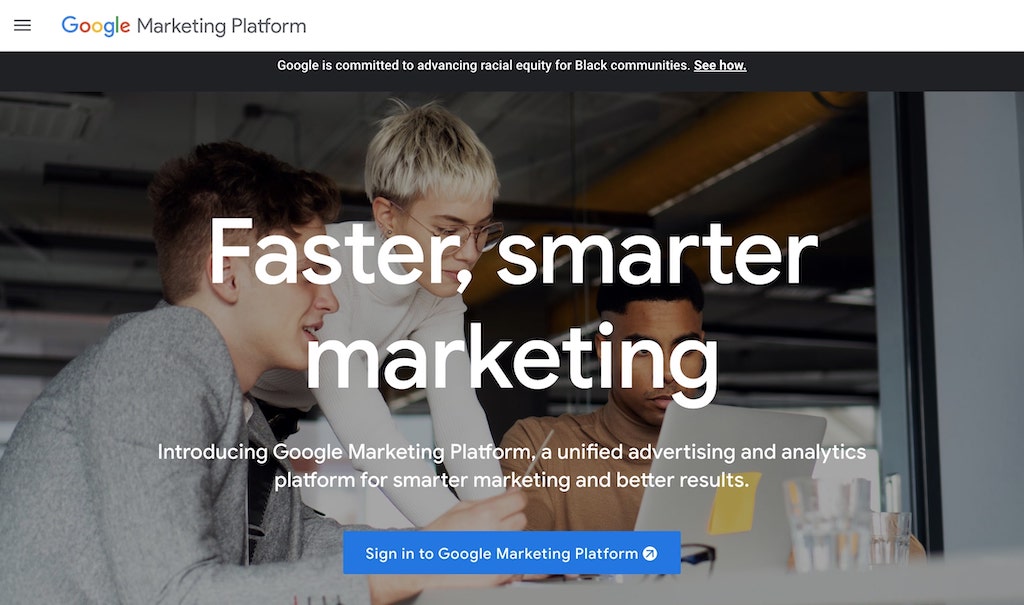Click the yellow sticky note on laptop

[x=734, y=504]
